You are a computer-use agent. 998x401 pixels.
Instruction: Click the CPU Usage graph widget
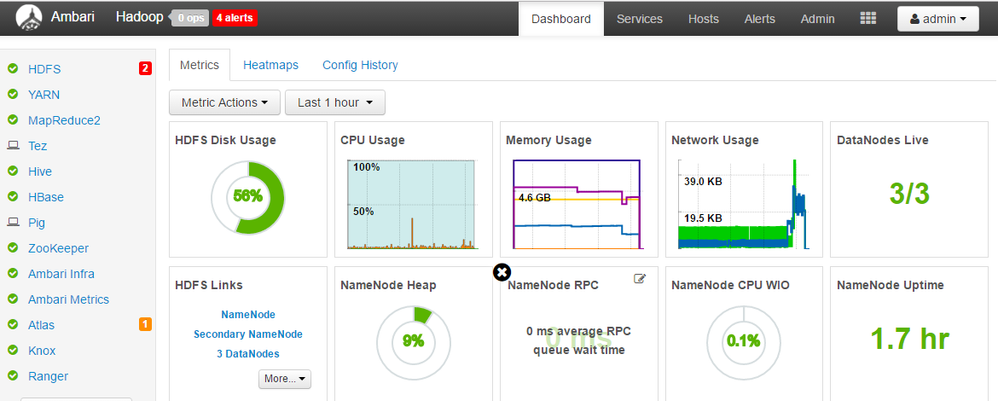tap(412, 204)
